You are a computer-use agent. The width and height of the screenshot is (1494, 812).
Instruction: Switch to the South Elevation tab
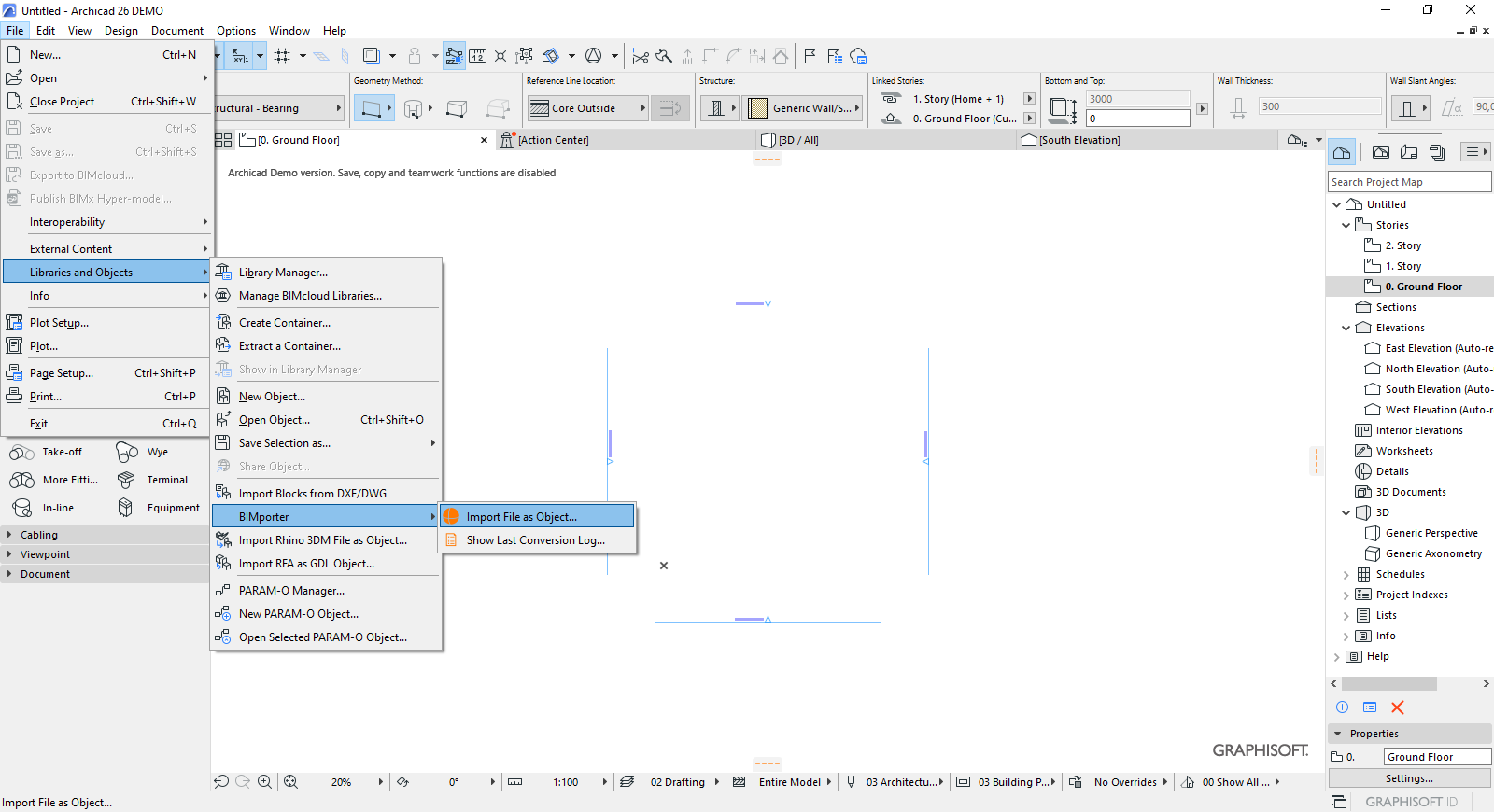point(1147,140)
